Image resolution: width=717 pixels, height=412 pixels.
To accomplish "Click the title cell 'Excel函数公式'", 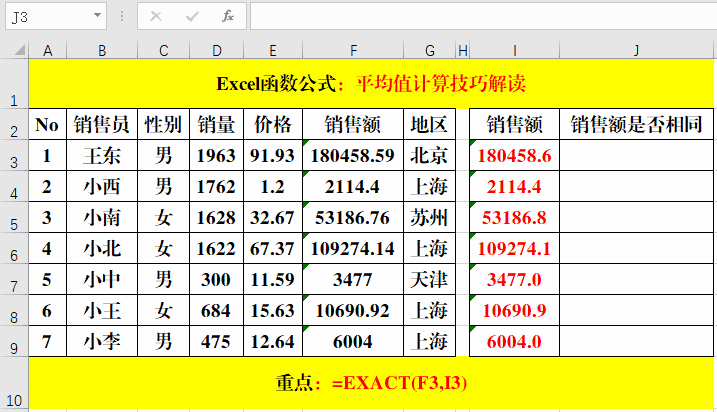I will [x=371, y=84].
